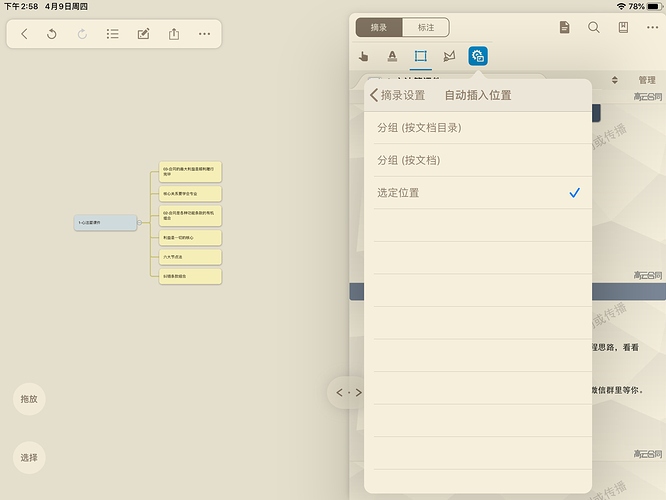Open more options in mind map toolbar
Screen dimensions: 666x500
tap(205, 34)
